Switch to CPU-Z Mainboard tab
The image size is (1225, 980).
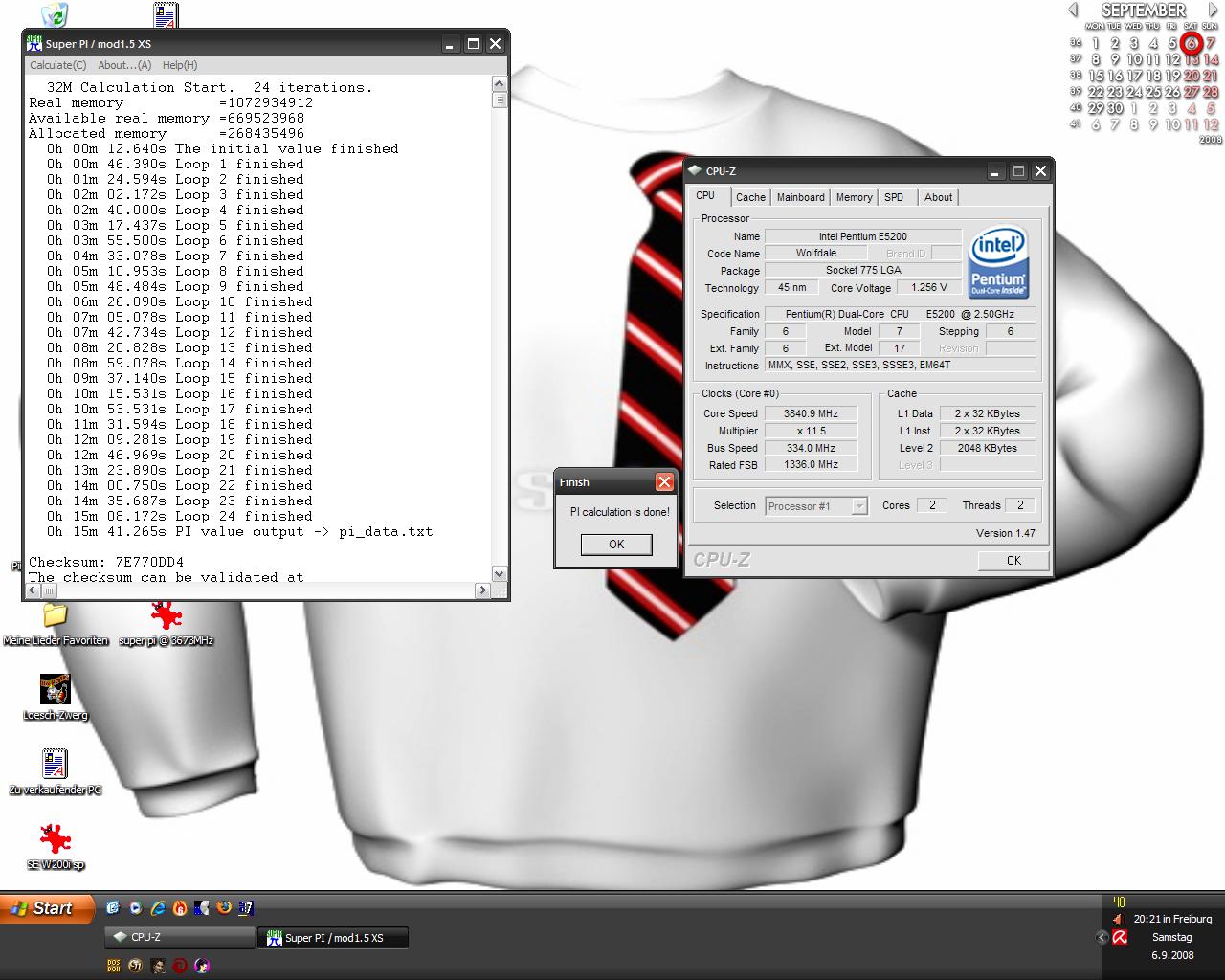tap(800, 197)
